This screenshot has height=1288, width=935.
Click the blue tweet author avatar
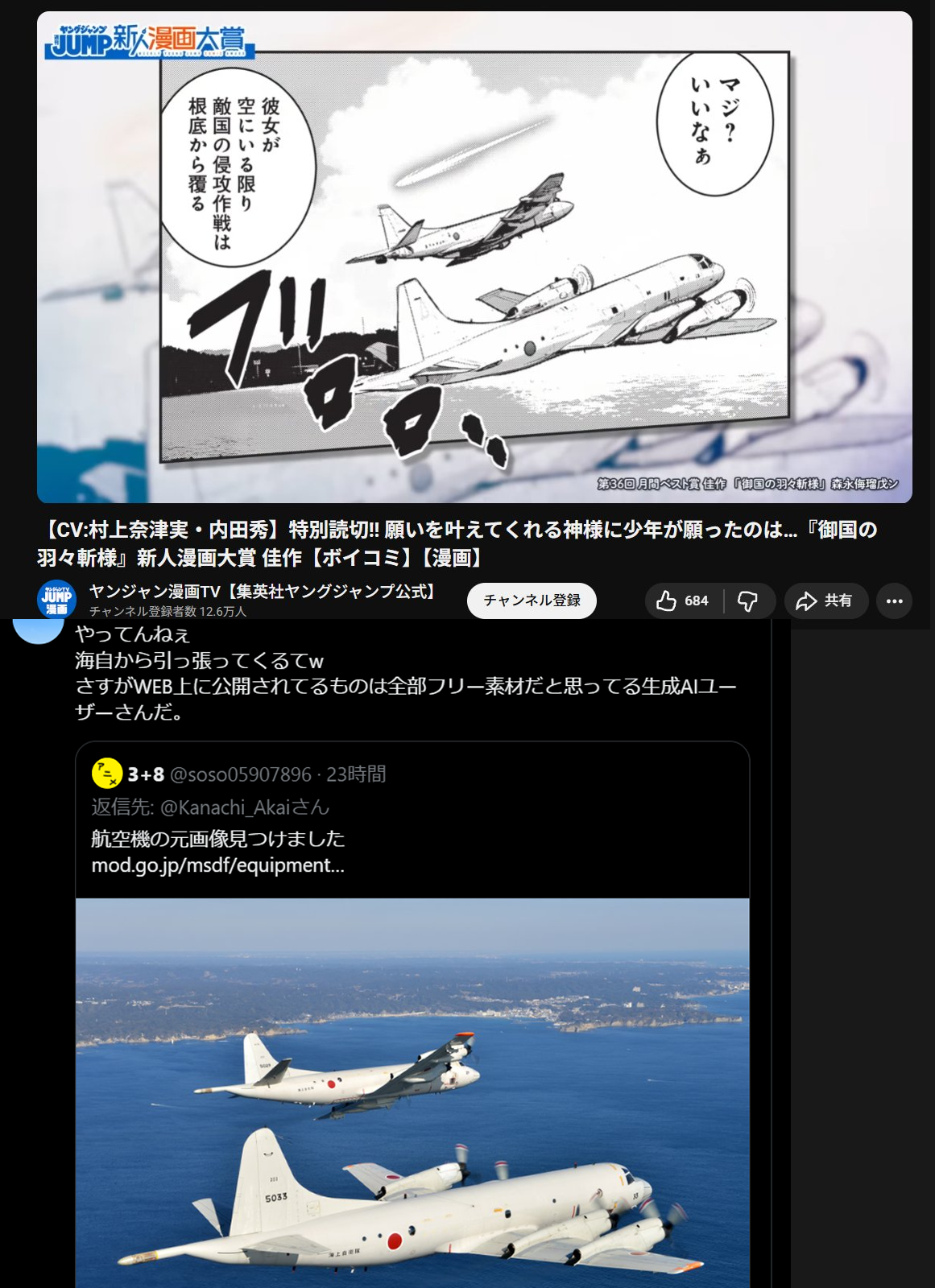[39, 631]
